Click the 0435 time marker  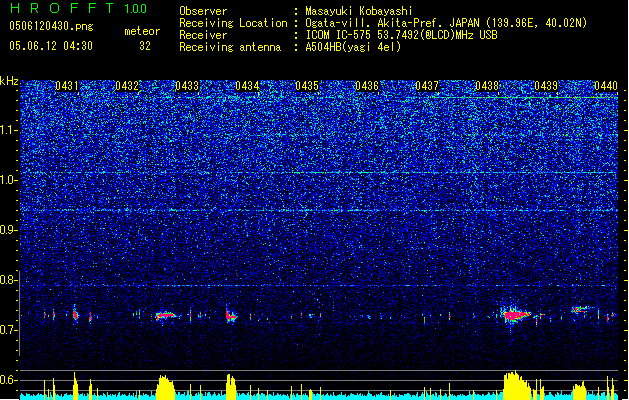point(307,86)
